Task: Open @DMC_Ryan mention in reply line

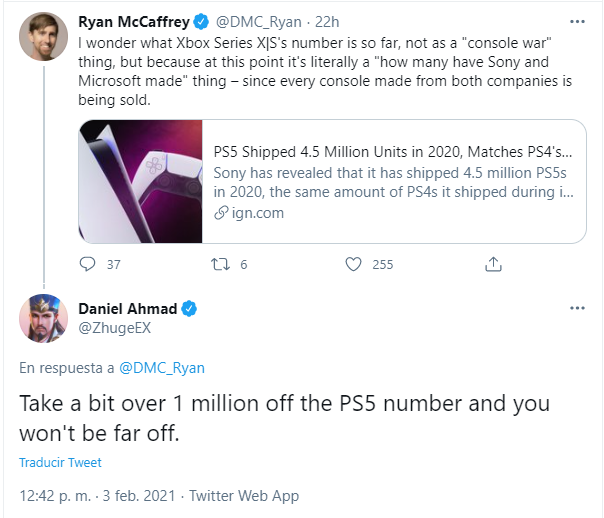Action: click(162, 368)
